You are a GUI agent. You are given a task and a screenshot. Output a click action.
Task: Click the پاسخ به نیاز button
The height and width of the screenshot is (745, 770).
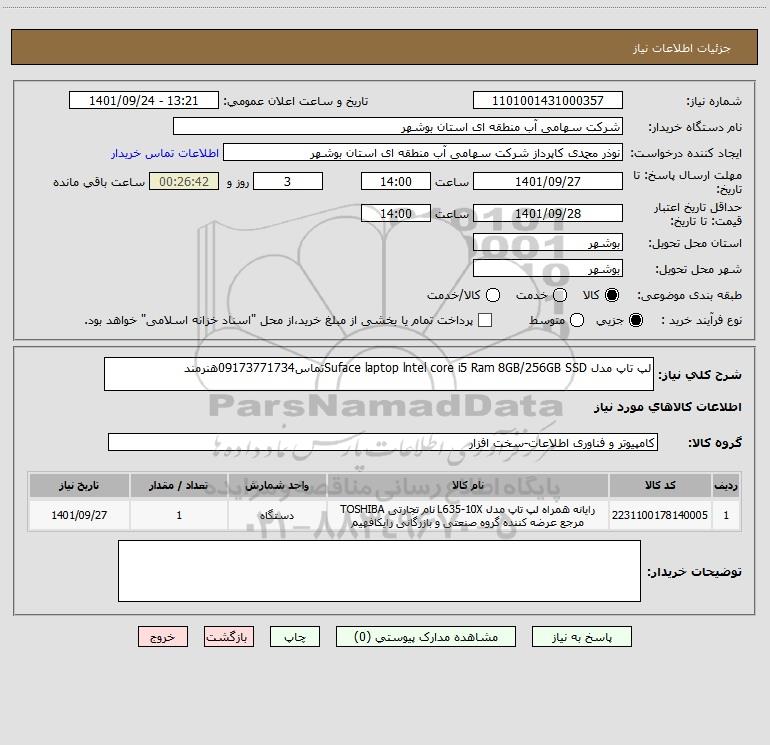(582, 637)
